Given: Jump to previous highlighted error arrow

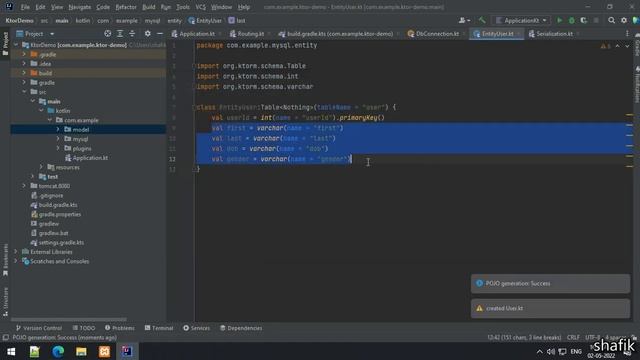Looking at the screenshot, I should tap(618, 46).
